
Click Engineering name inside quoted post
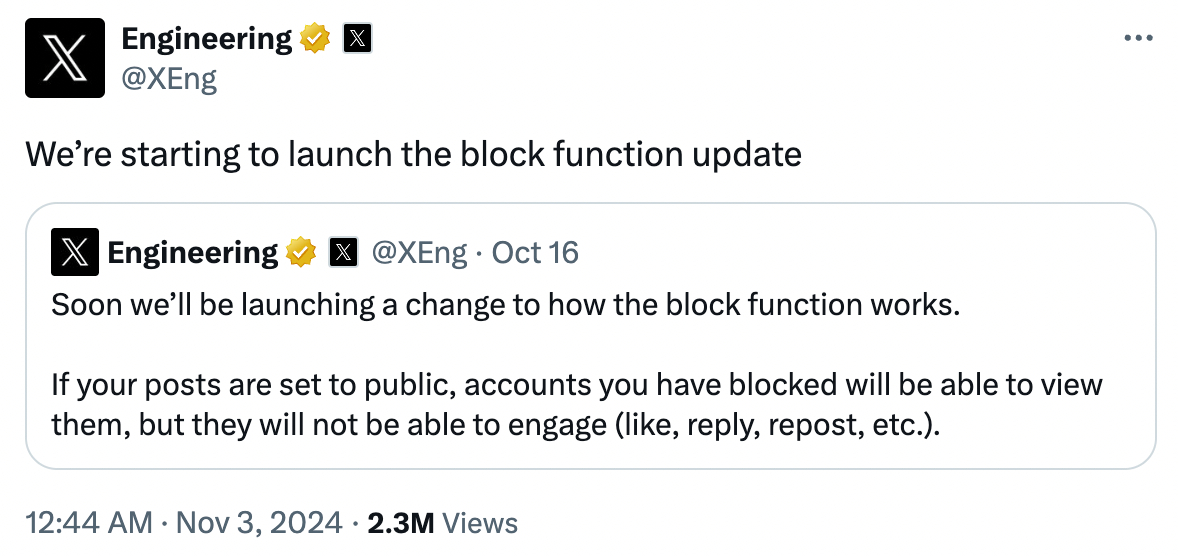(x=192, y=253)
